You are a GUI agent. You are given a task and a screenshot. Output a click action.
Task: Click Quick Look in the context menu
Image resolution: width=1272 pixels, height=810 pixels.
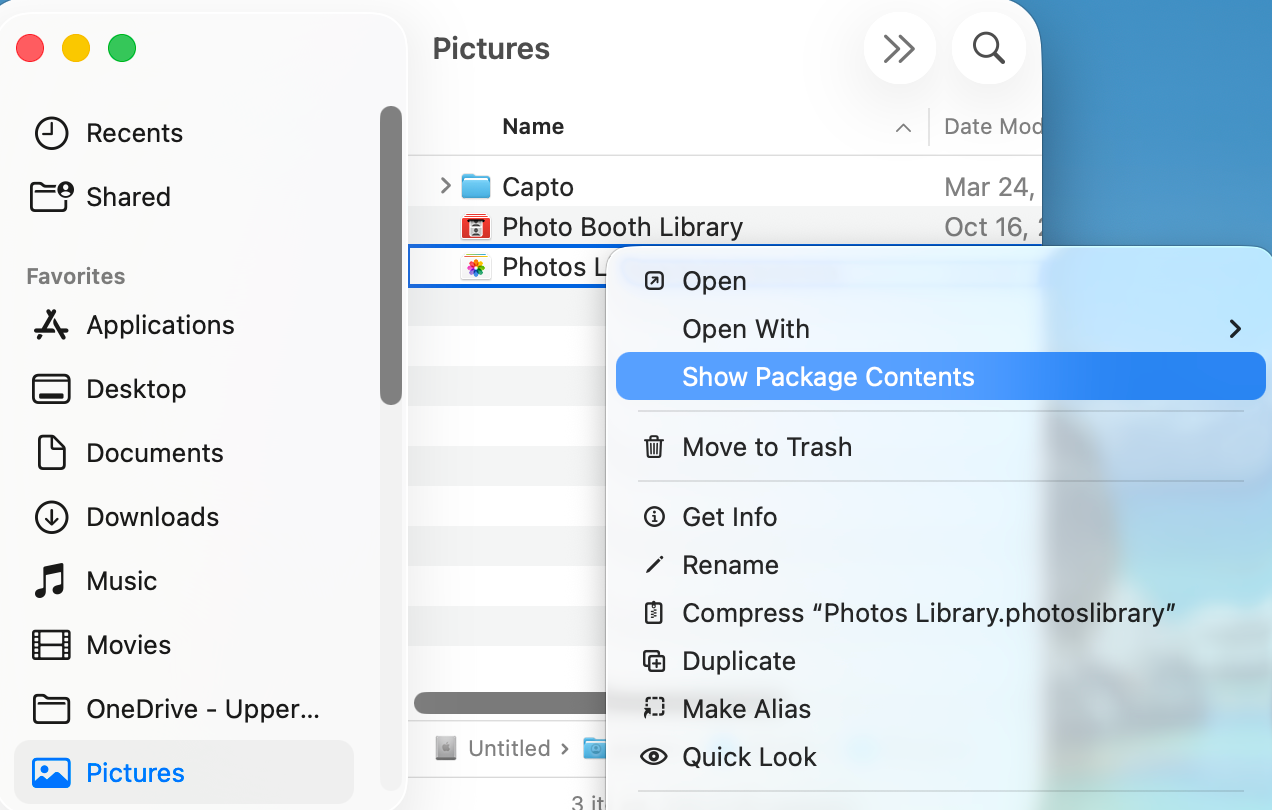tap(749, 757)
